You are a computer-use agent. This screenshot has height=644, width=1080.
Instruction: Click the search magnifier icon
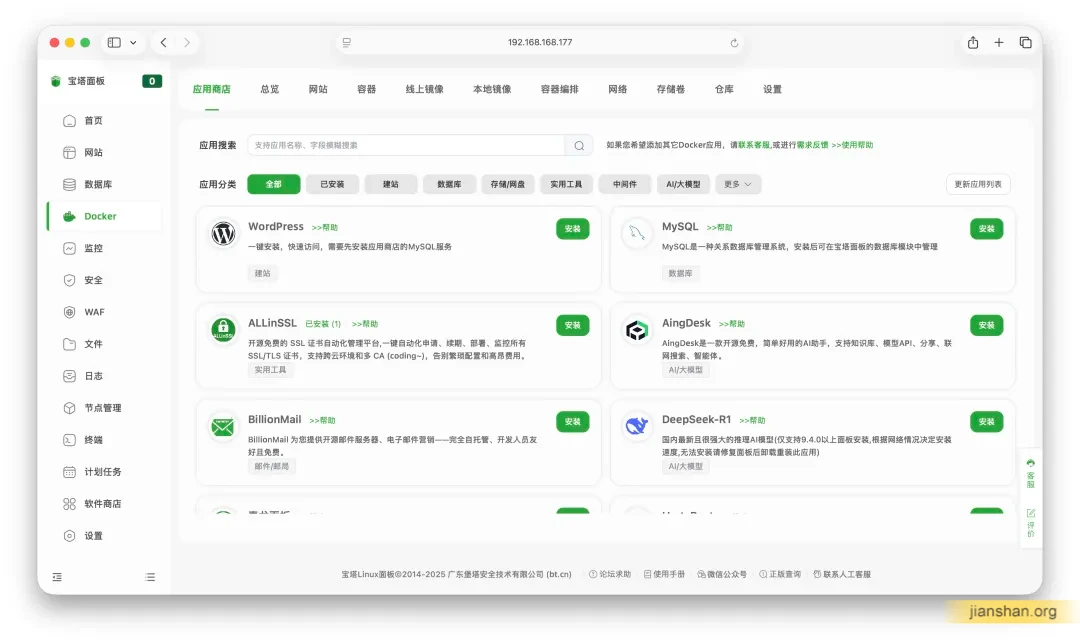pyautogui.click(x=579, y=145)
